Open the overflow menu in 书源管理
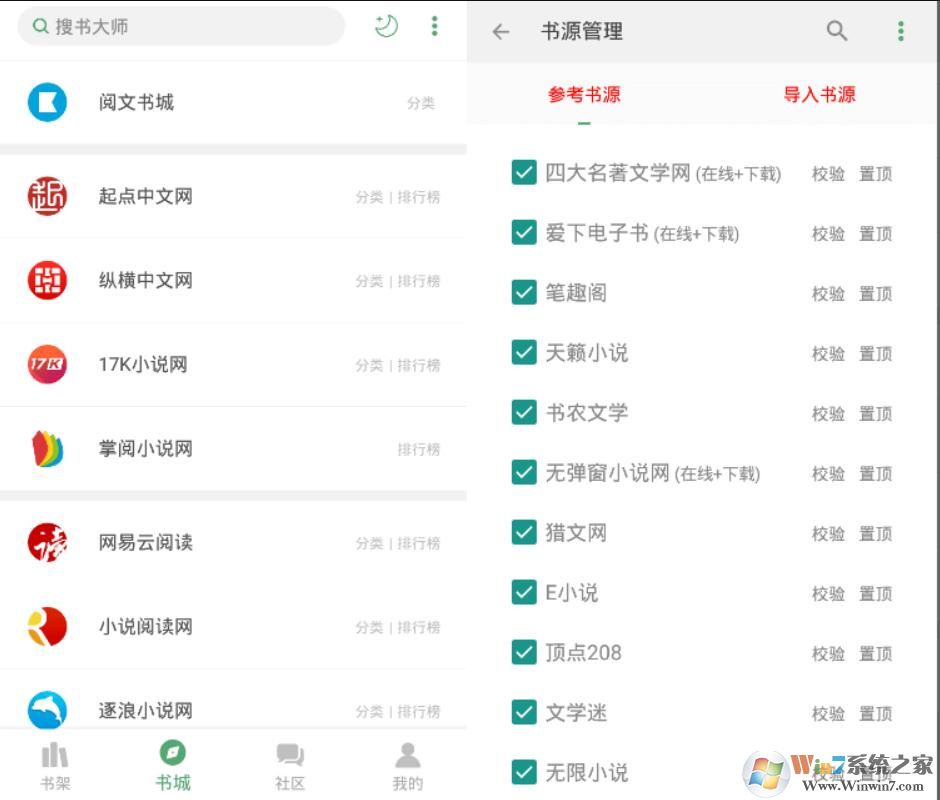Screen dimensions: 940x800 pos(901,31)
